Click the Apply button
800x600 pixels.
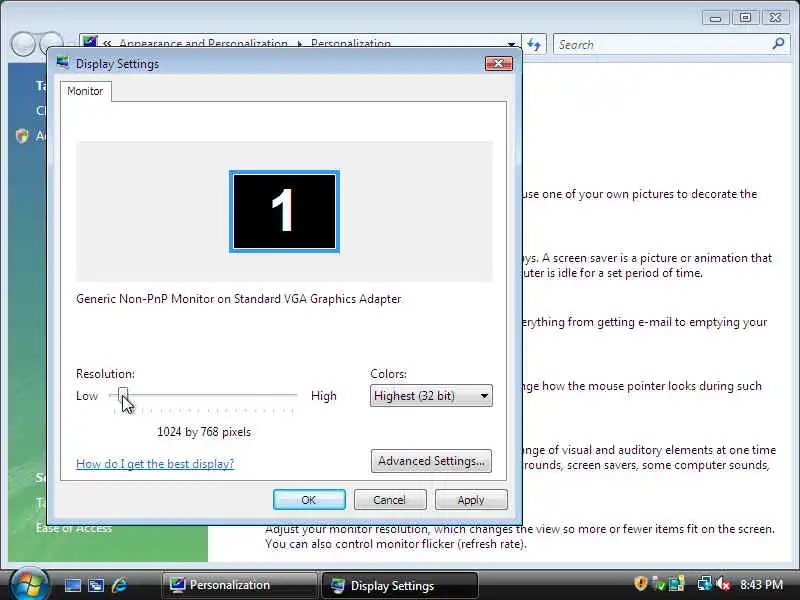click(471, 500)
